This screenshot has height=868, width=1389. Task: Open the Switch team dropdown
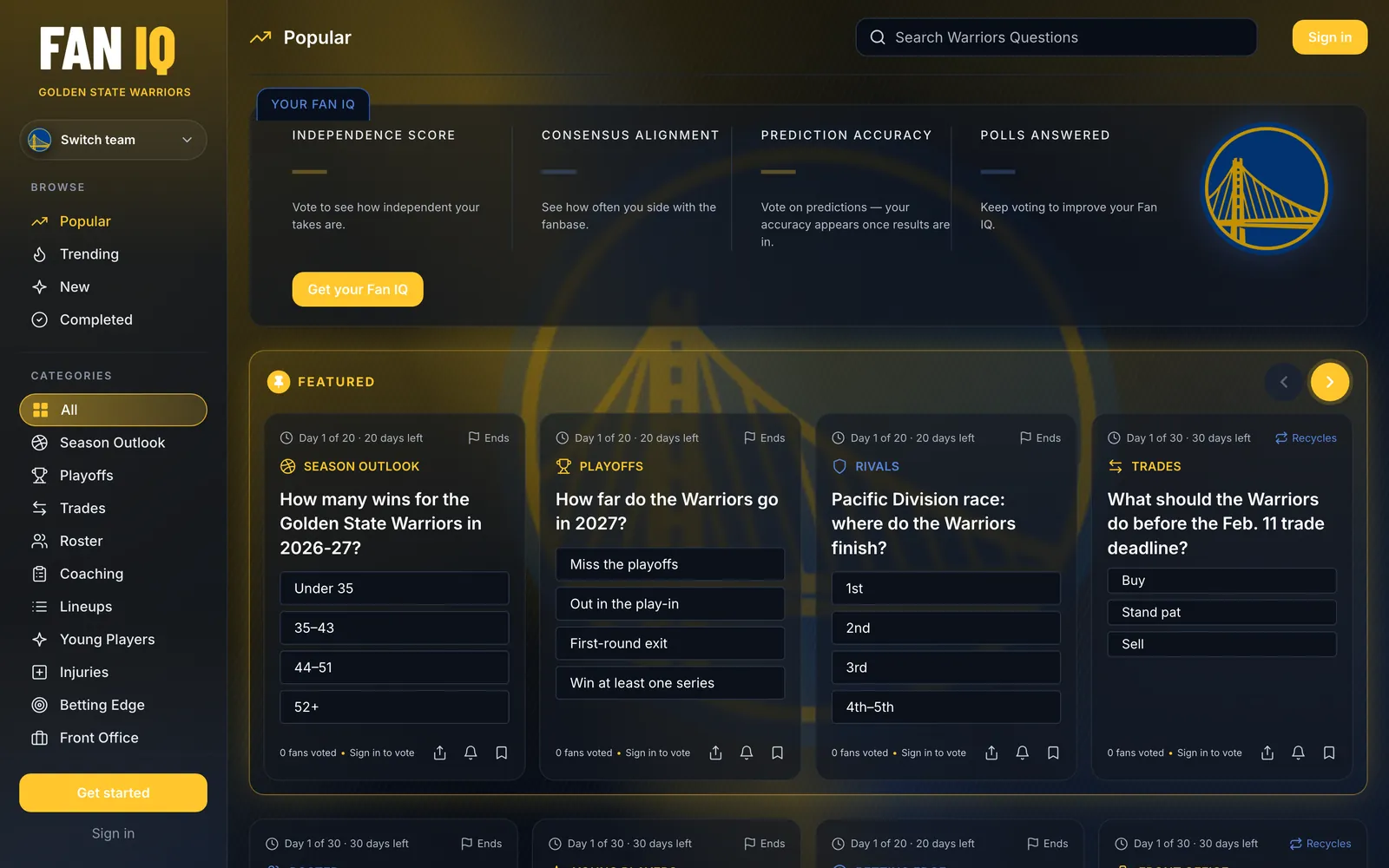113,140
